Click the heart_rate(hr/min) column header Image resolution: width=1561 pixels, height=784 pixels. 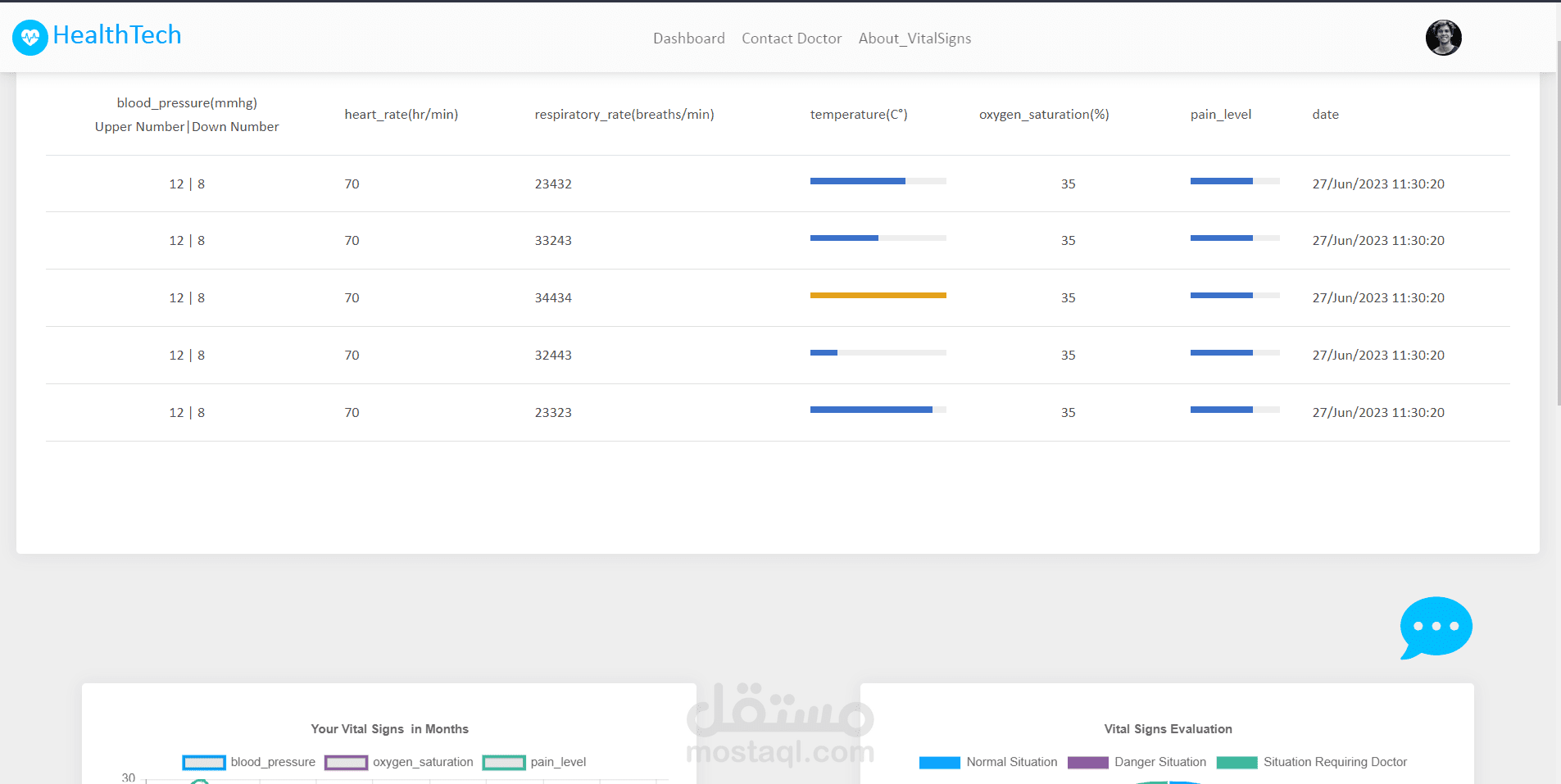pyautogui.click(x=401, y=114)
